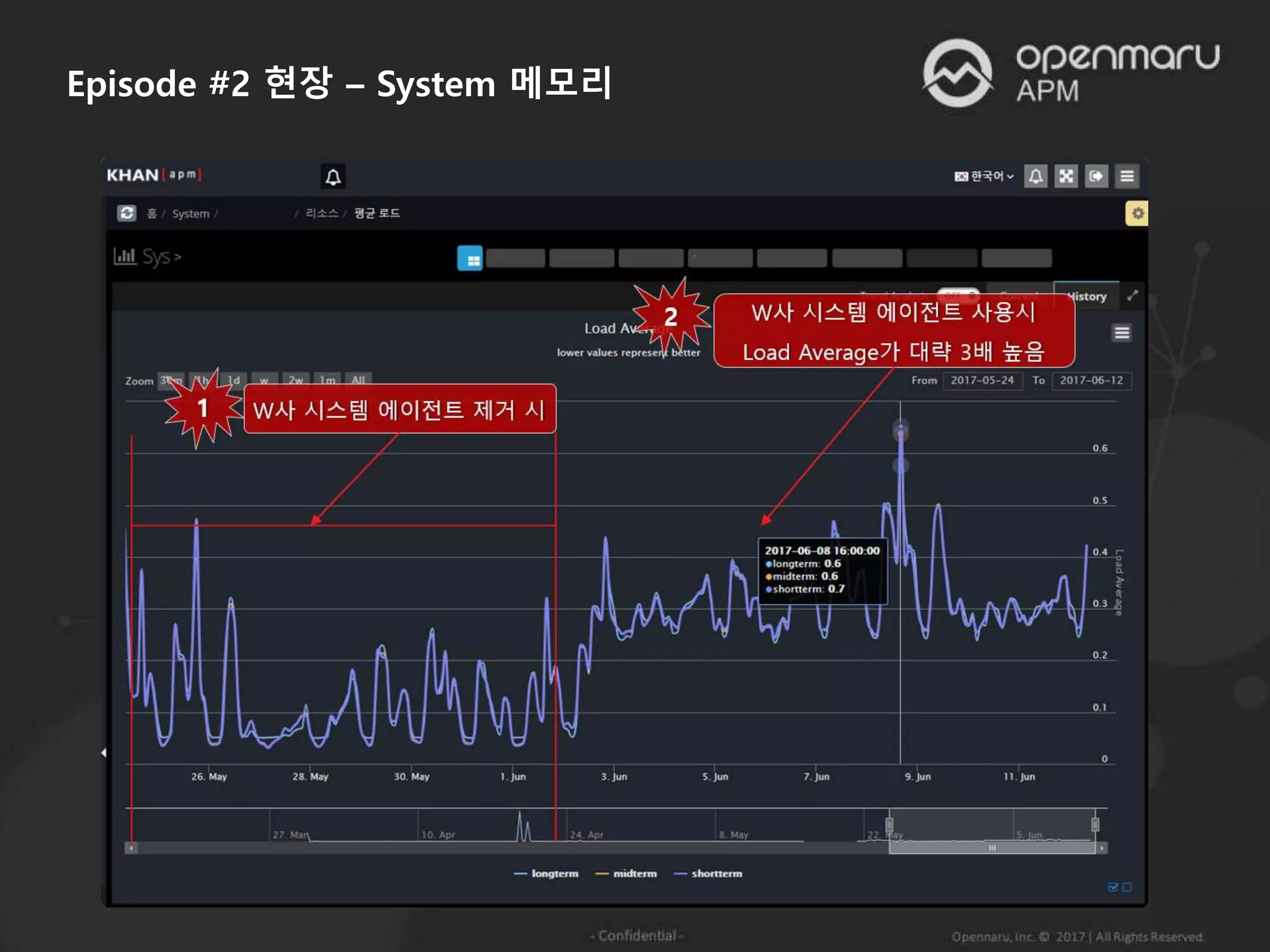The width and height of the screenshot is (1270, 952).
Task: Go to 리소스 in the breadcrumb
Action: [x=322, y=213]
